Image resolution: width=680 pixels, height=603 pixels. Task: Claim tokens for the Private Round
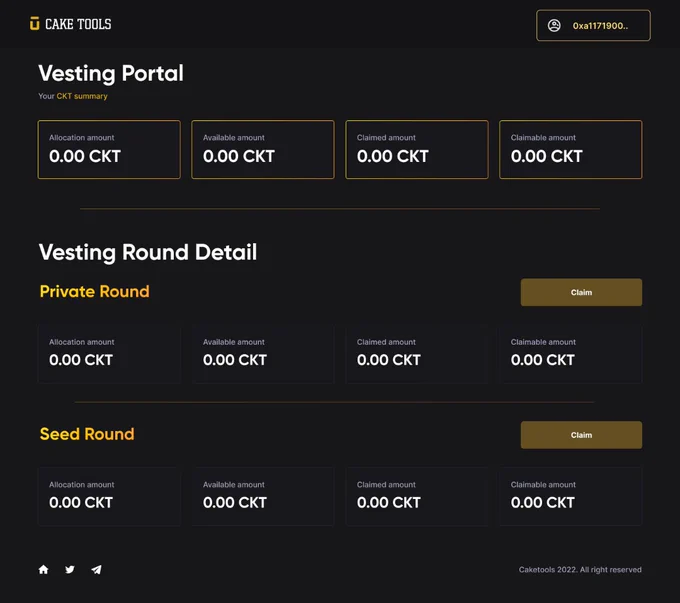tap(581, 292)
